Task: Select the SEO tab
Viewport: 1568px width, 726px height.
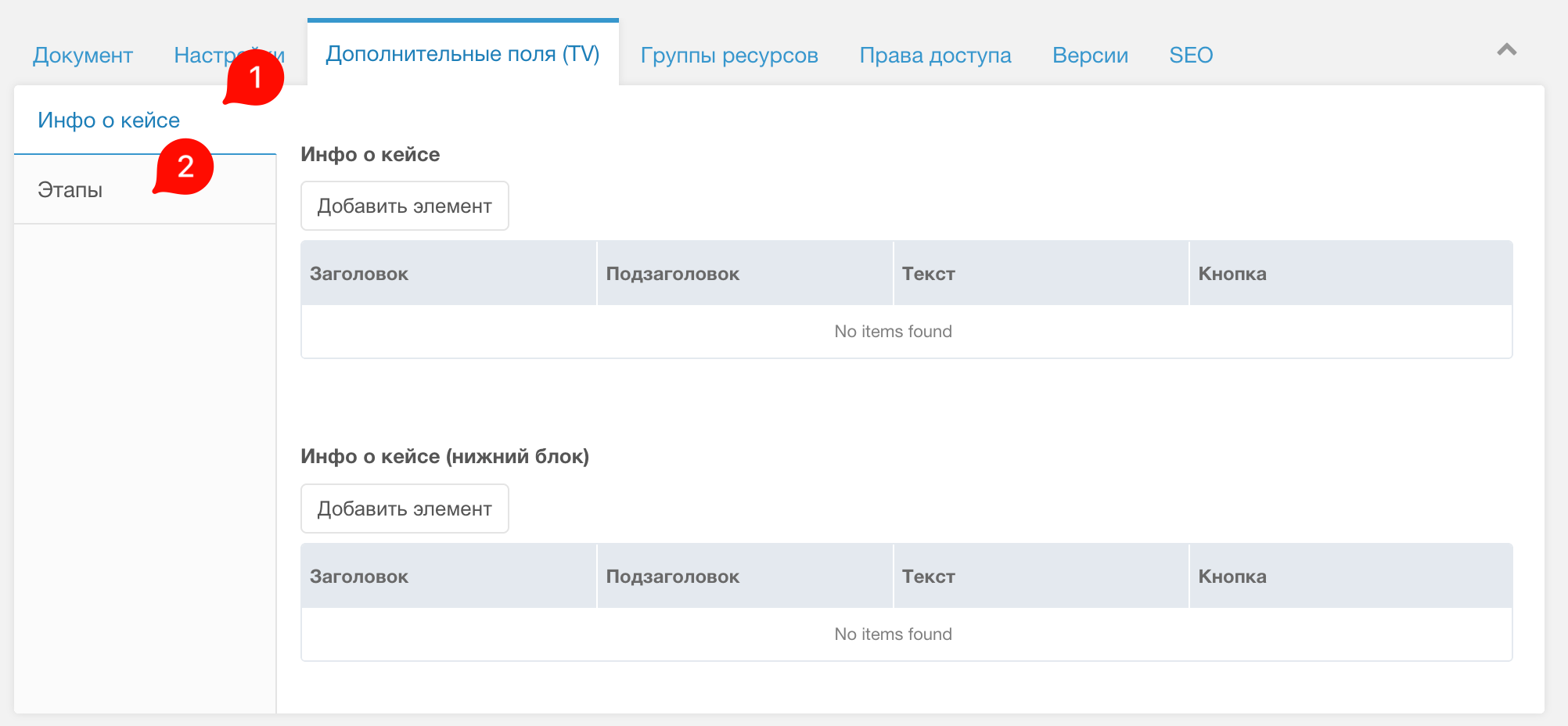Action: tap(1191, 55)
